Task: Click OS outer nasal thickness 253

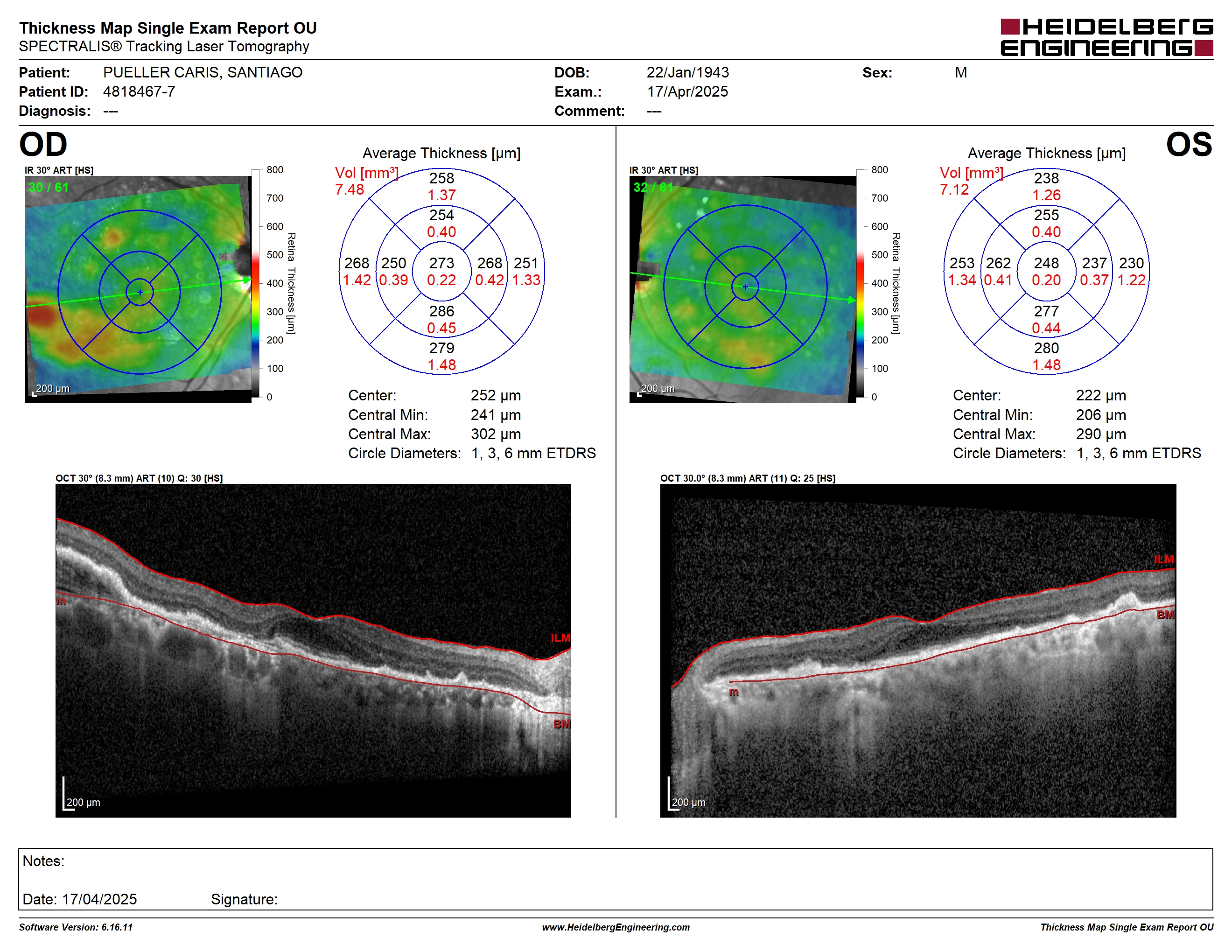Action: click(x=962, y=263)
